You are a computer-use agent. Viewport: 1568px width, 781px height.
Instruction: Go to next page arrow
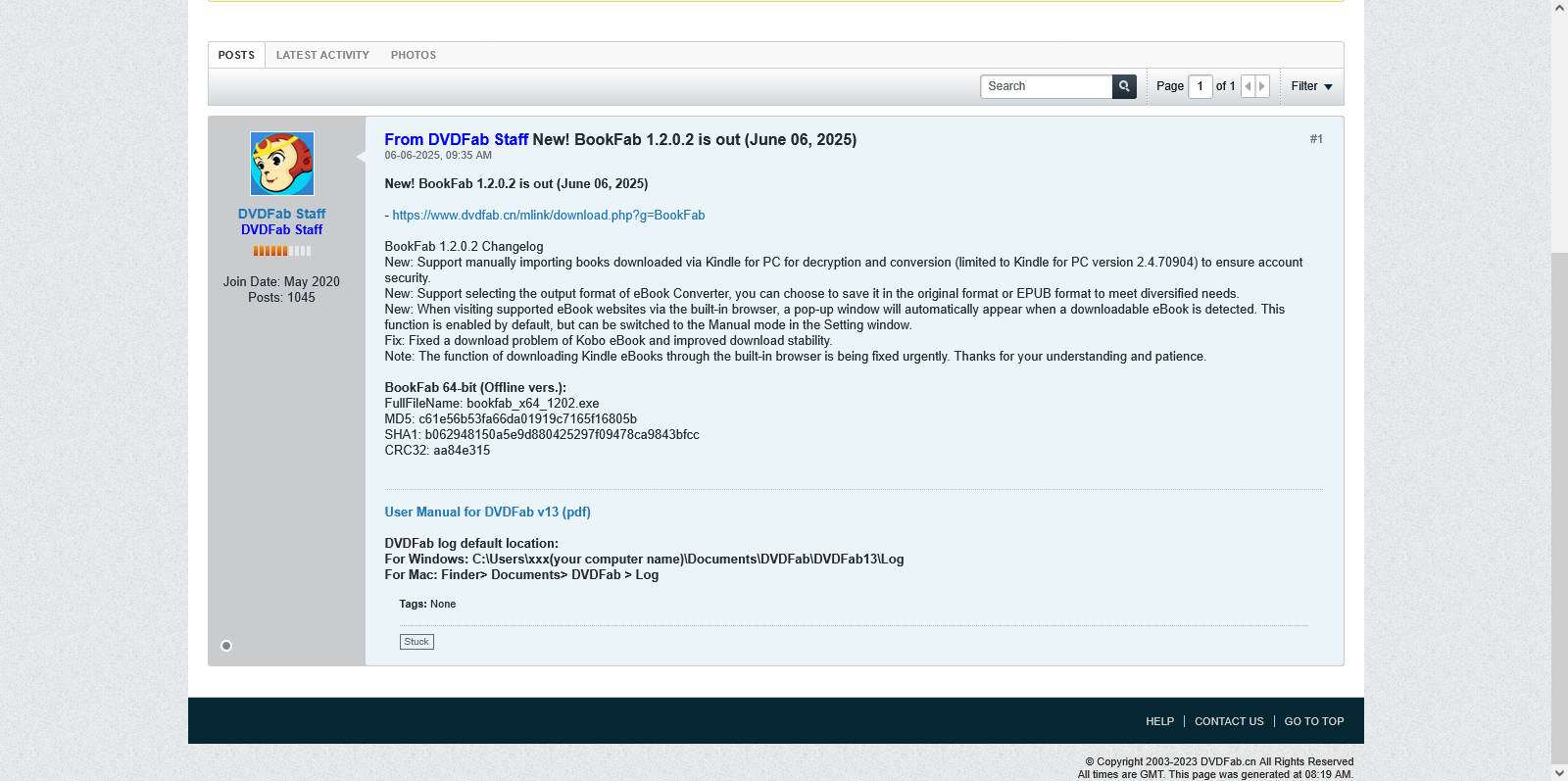click(x=1262, y=86)
